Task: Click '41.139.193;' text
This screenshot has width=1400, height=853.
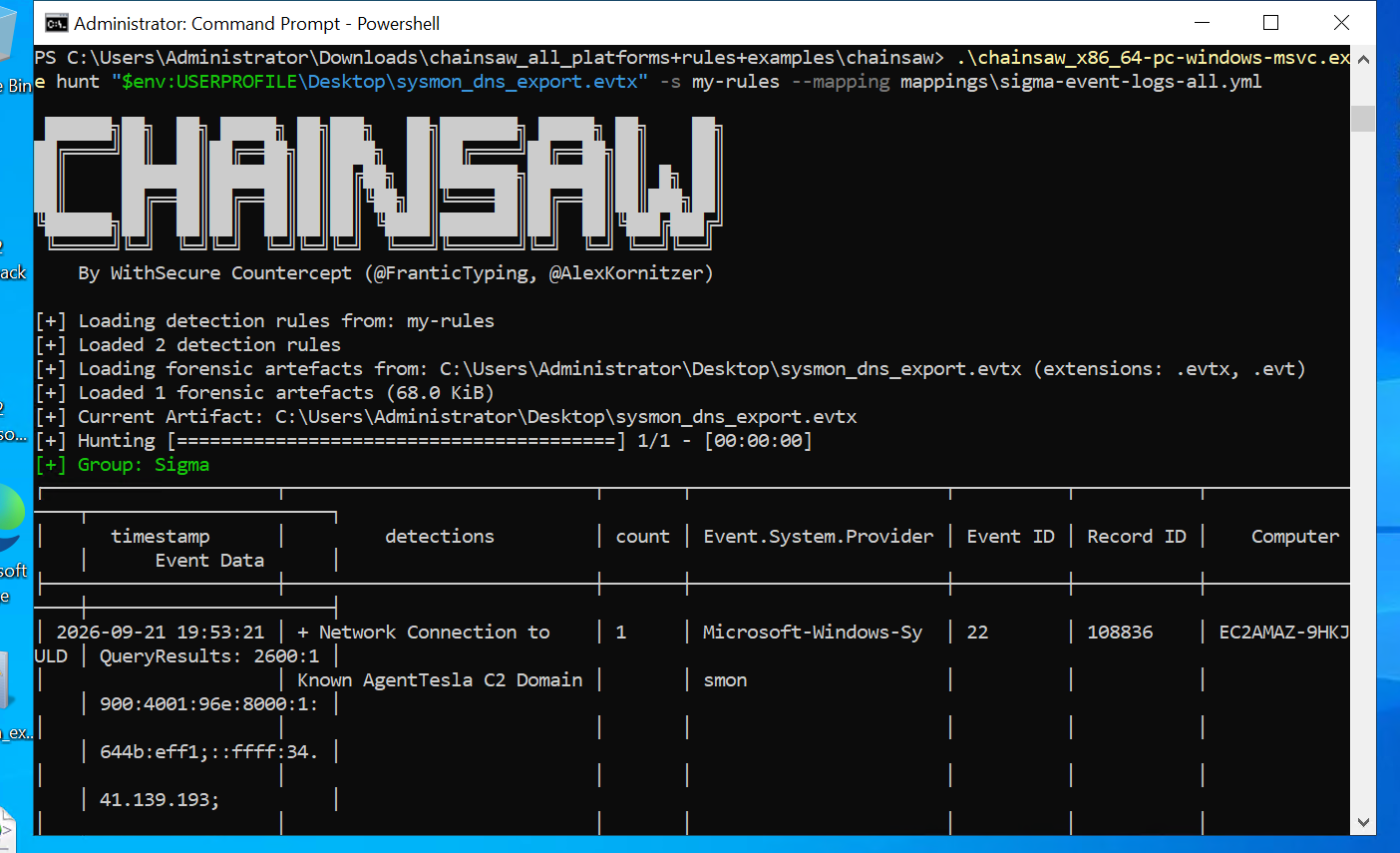Action: pyautogui.click(x=160, y=799)
